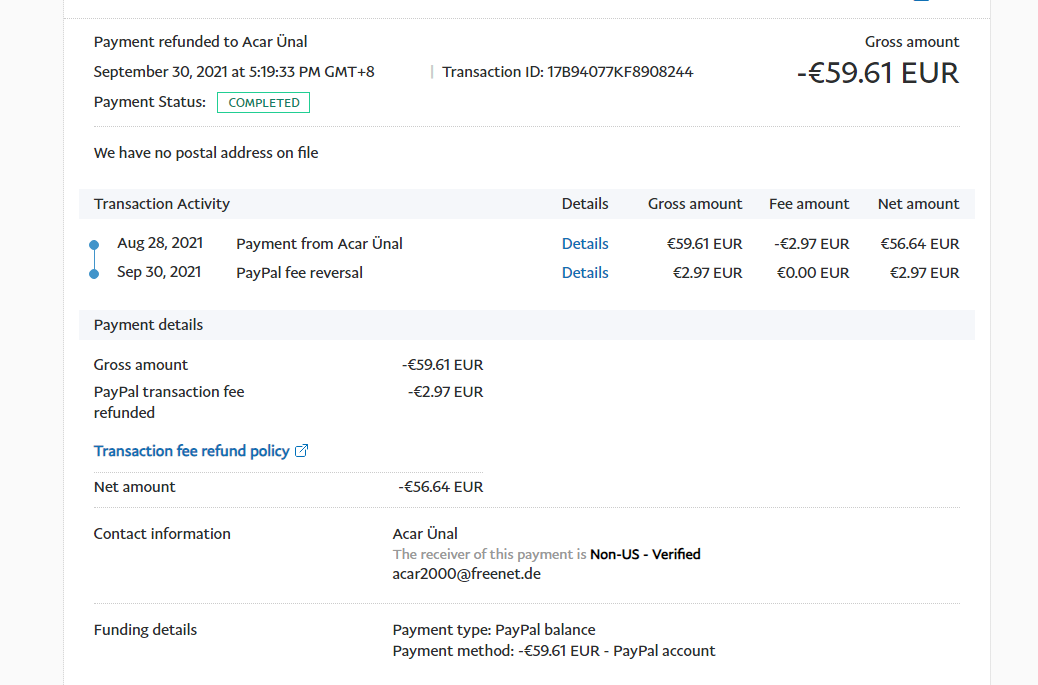Click the Transaction Activity header
1038x685 pixels.
tap(162, 204)
